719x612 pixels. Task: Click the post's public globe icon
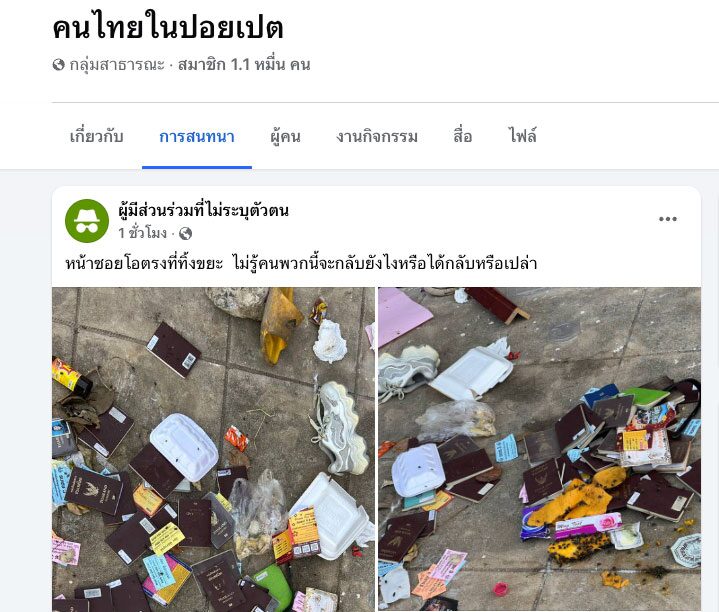point(185,234)
